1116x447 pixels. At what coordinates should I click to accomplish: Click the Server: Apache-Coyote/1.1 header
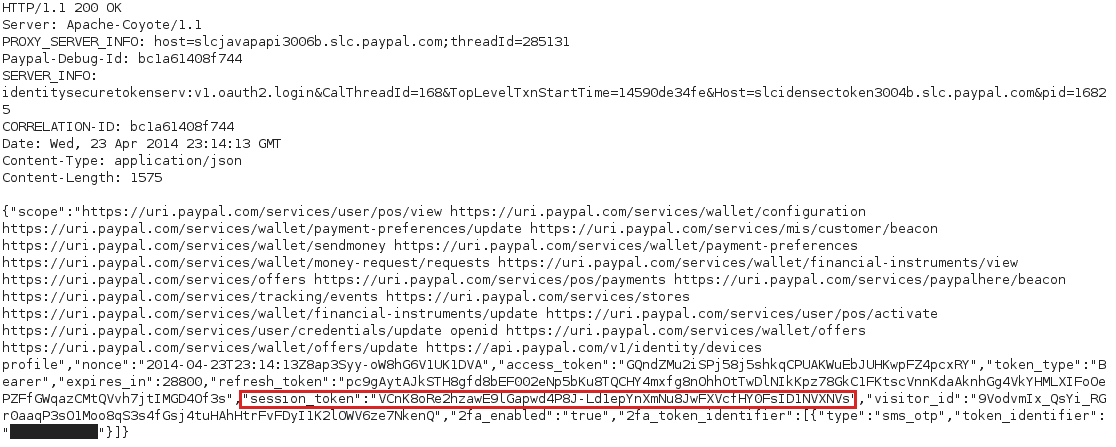coord(102,25)
